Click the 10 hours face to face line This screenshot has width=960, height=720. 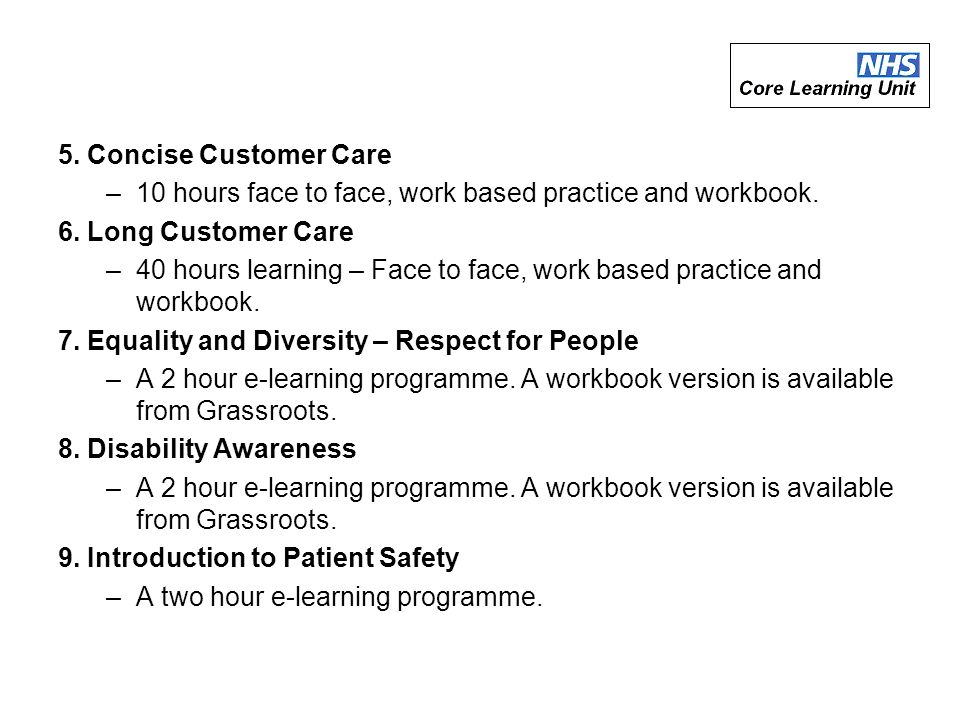pos(478,193)
